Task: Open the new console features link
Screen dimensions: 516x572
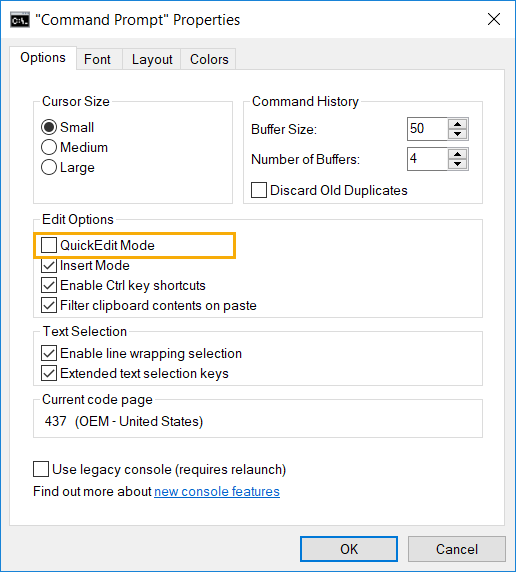Action: tap(217, 491)
